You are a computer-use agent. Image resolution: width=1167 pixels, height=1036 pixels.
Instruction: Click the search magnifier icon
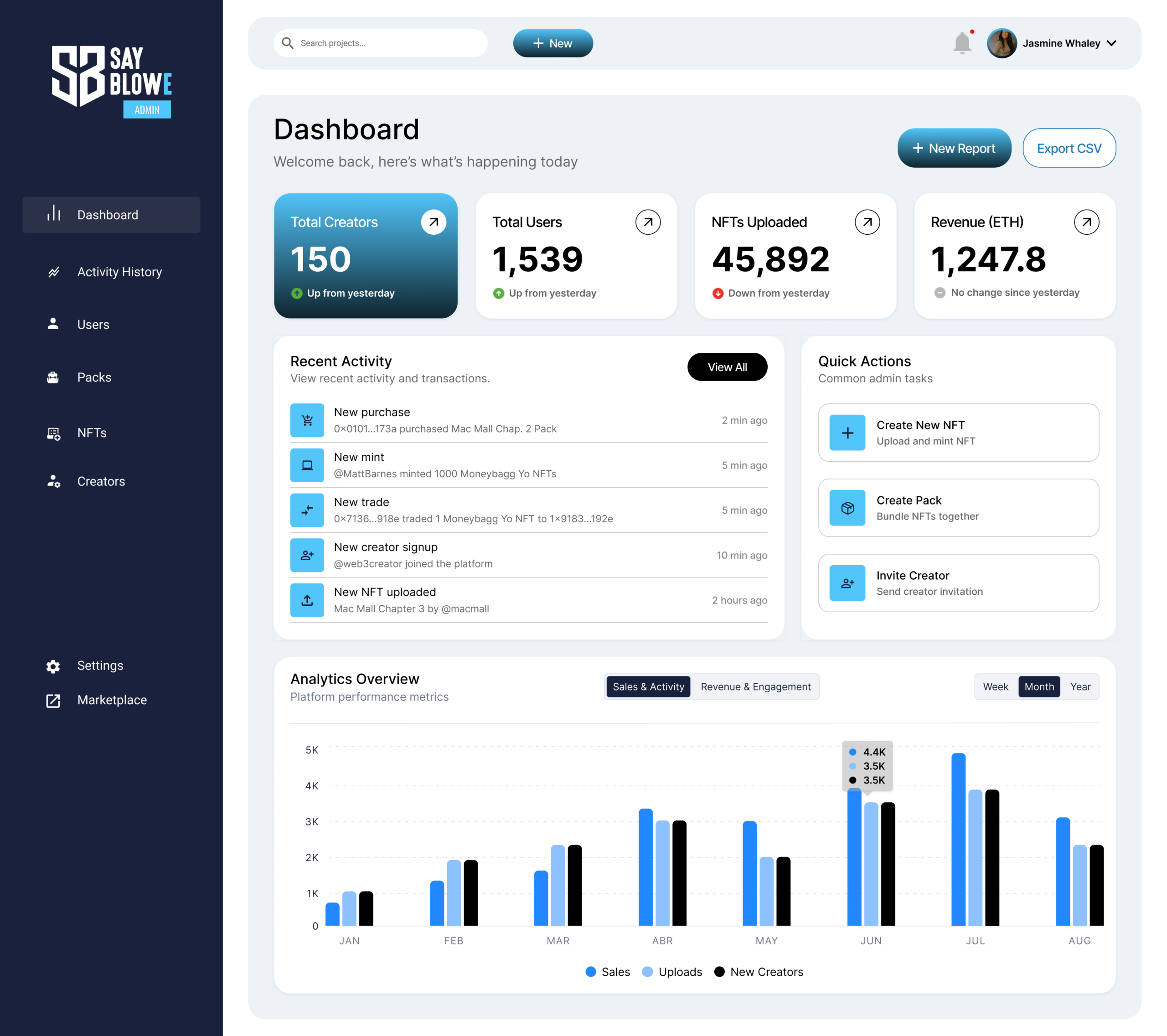(288, 43)
